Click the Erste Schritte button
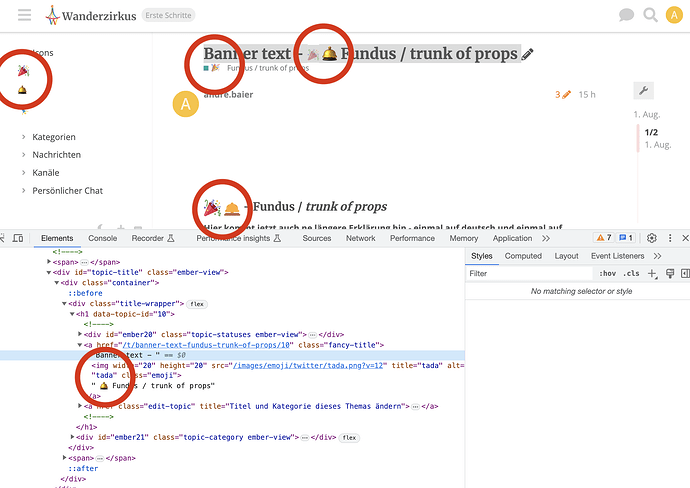The width and height of the screenshot is (690, 488). pyautogui.click(x=168, y=15)
